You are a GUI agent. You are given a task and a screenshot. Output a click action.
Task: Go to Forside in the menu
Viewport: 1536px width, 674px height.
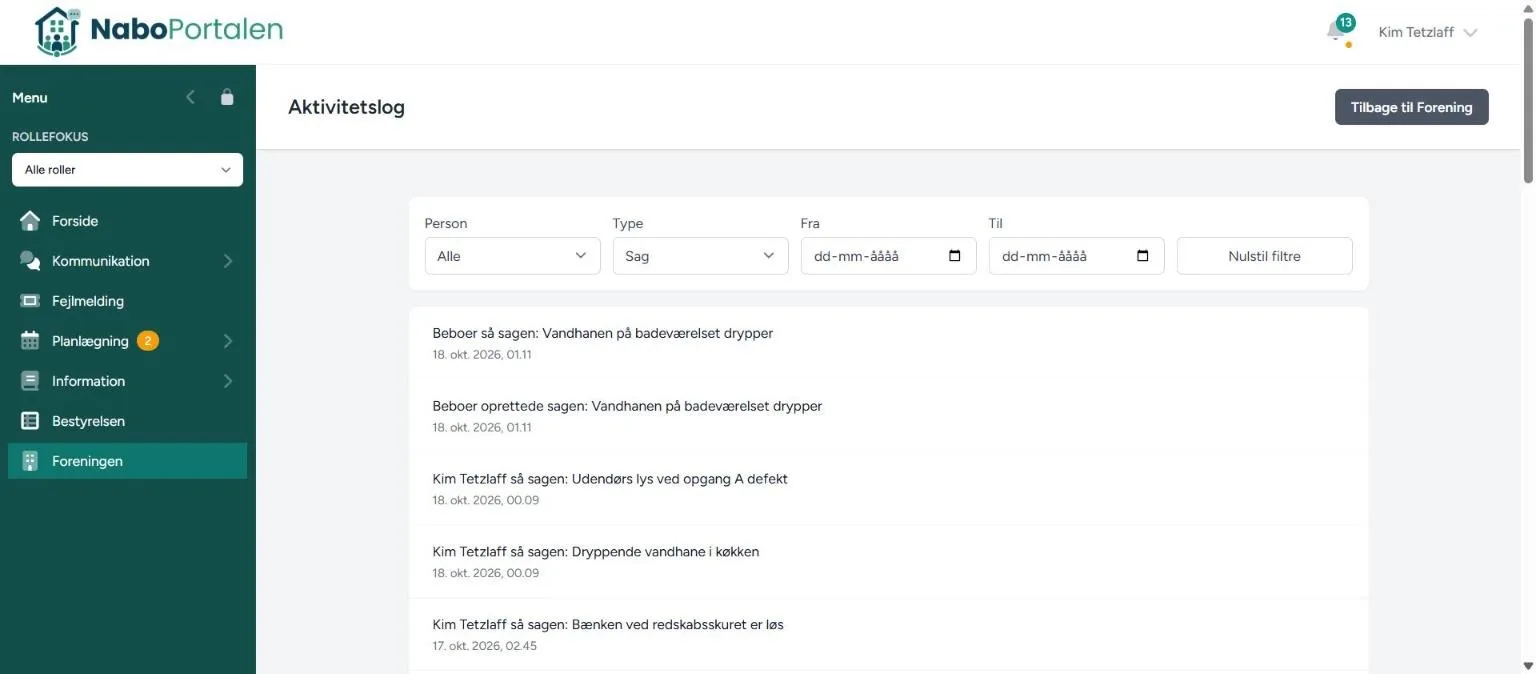[127, 221]
